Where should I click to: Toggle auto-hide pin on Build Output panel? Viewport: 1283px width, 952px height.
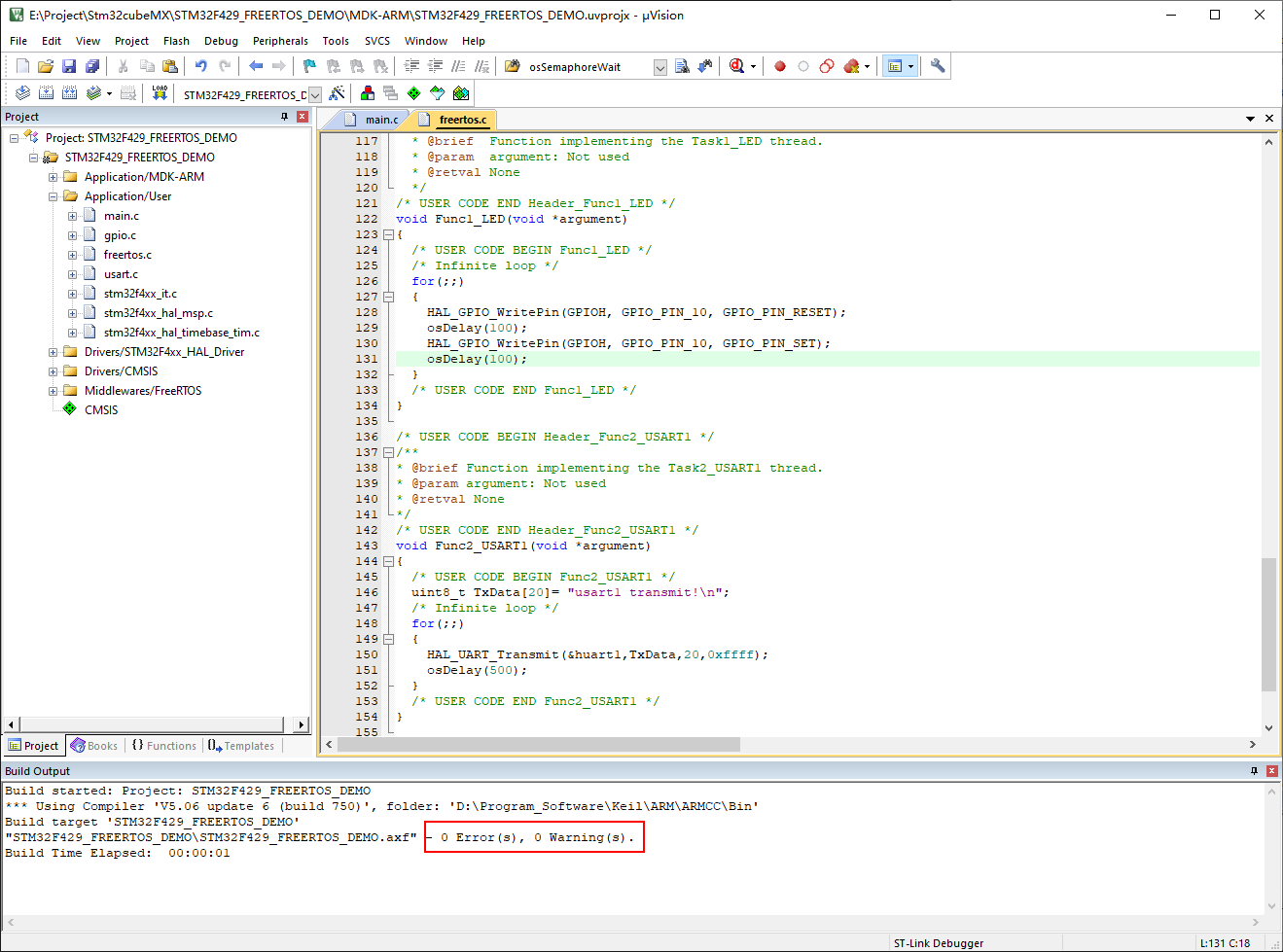[x=1254, y=771]
